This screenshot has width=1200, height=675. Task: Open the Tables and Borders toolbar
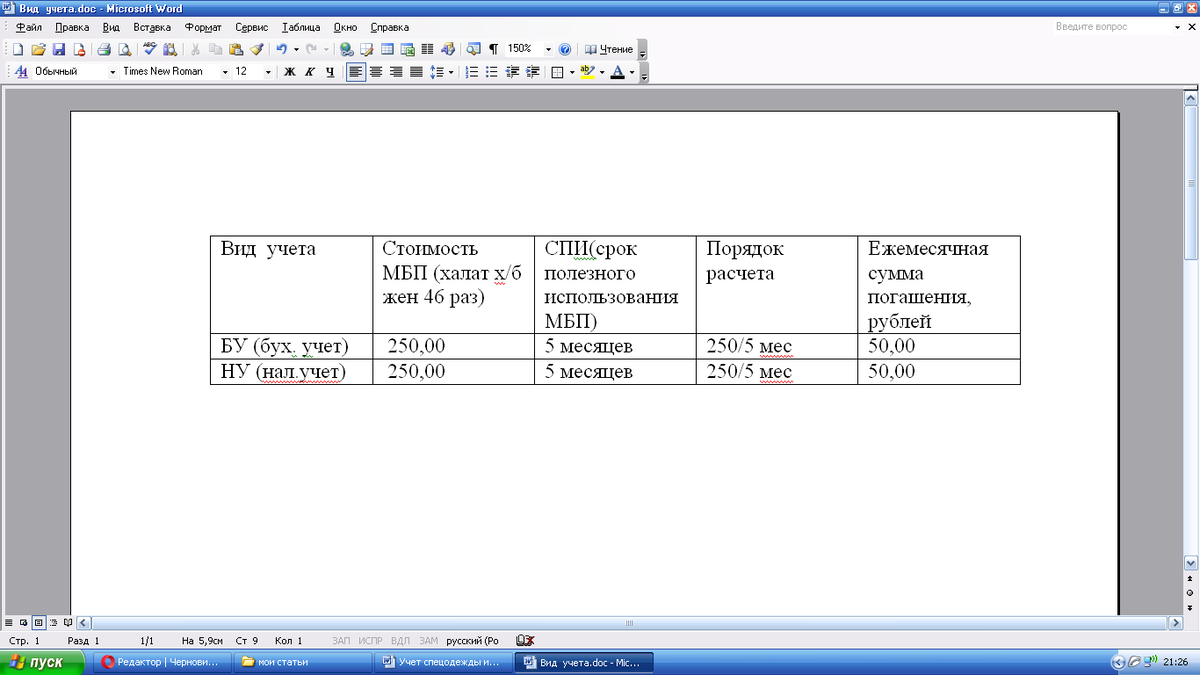(x=367, y=49)
